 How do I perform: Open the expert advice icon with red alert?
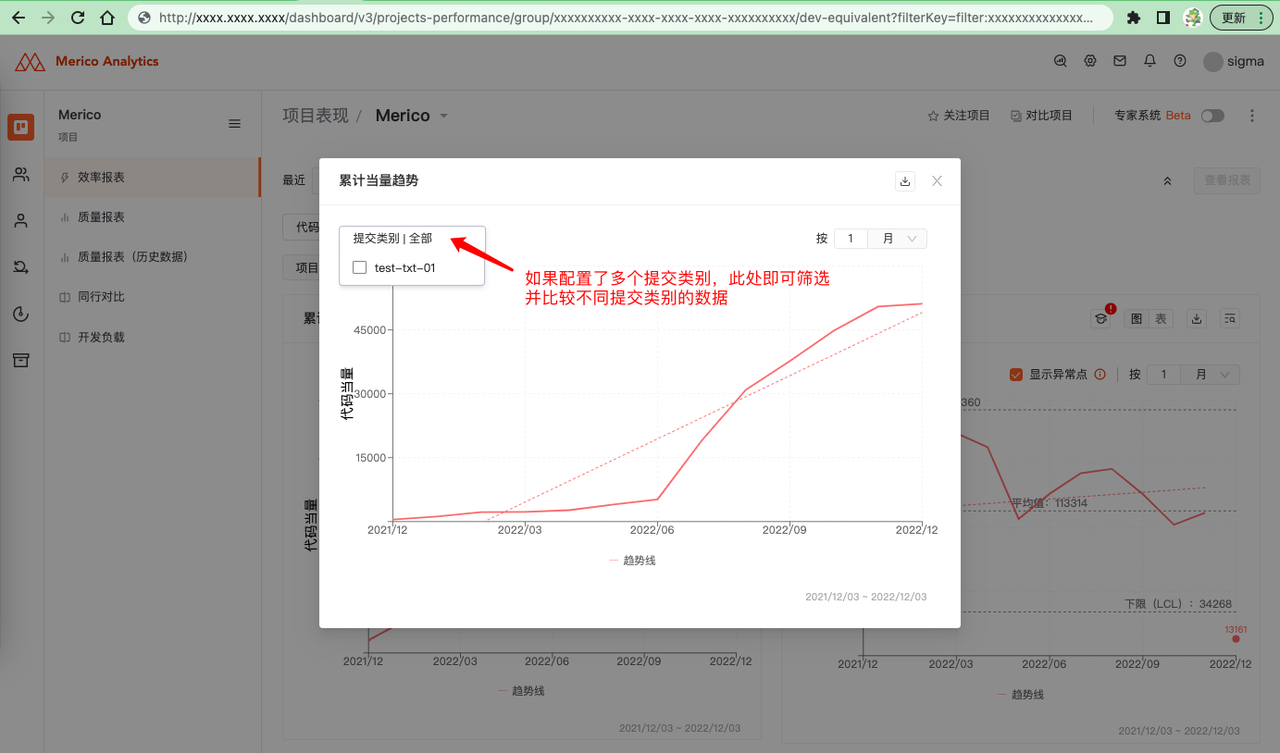coord(1102,318)
